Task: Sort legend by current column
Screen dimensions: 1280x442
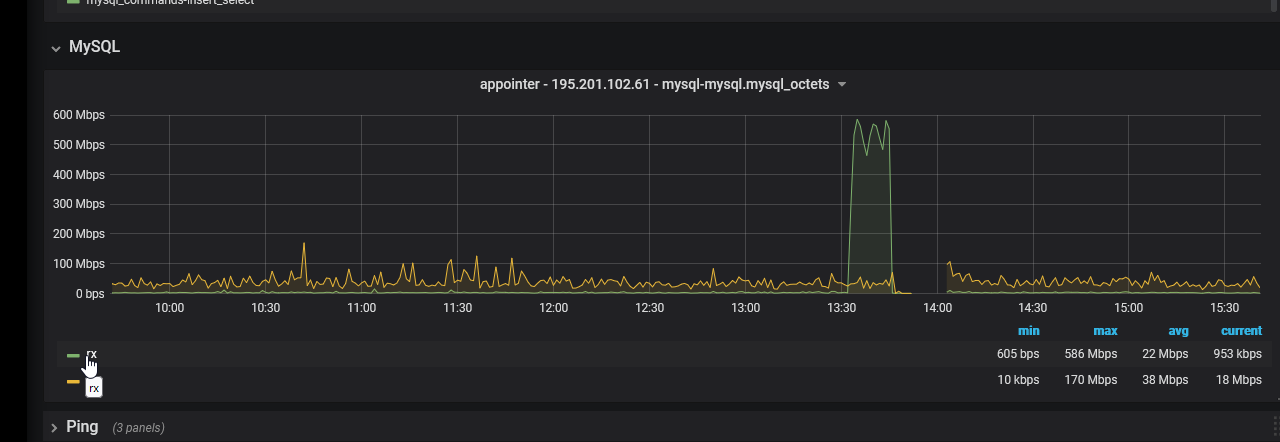Action: coord(1241,330)
